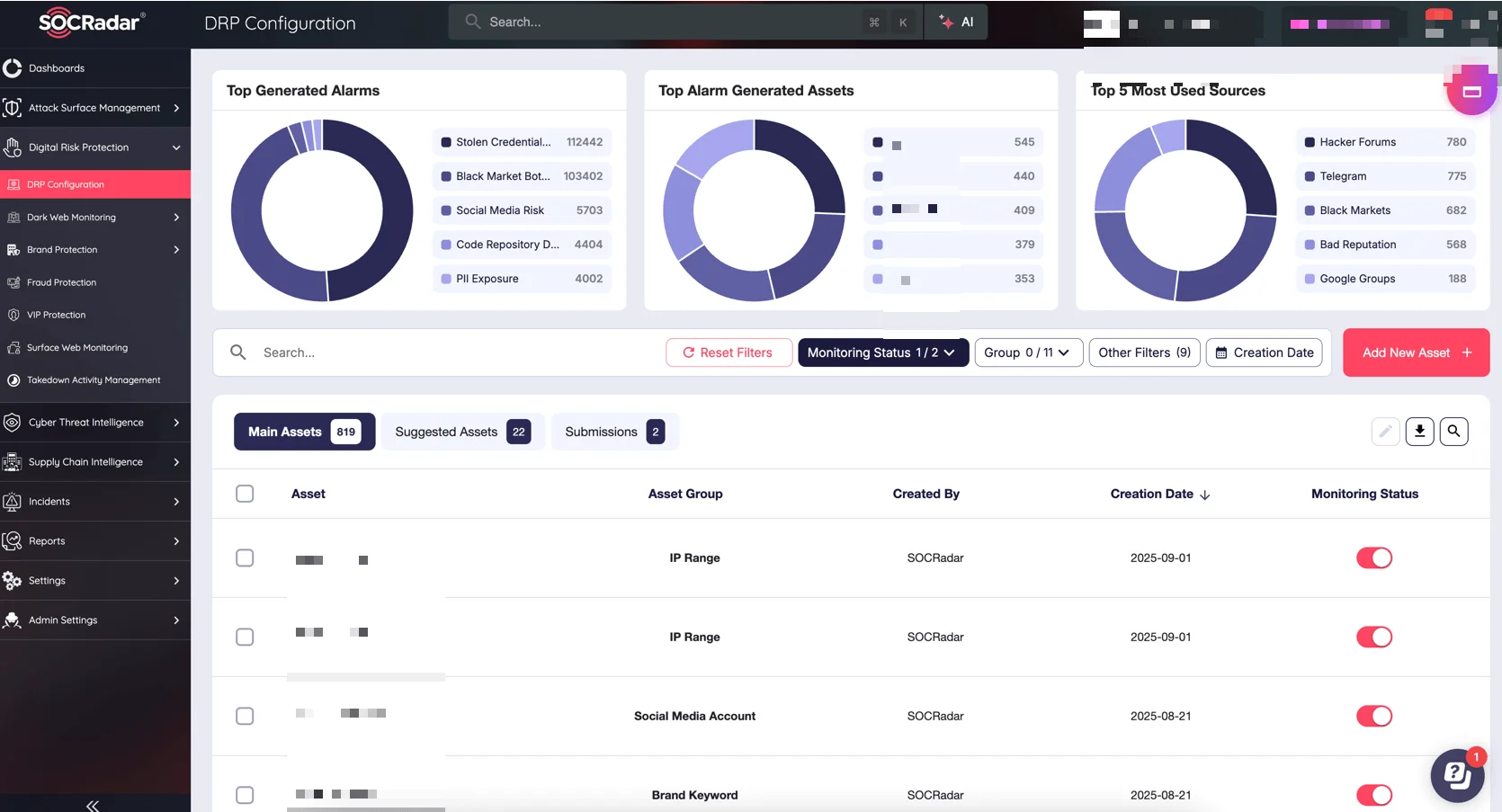Click the Supply Chain Intelligence icon
Image resolution: width=1502 pixels, height=812 pixels.
(12, 462)
